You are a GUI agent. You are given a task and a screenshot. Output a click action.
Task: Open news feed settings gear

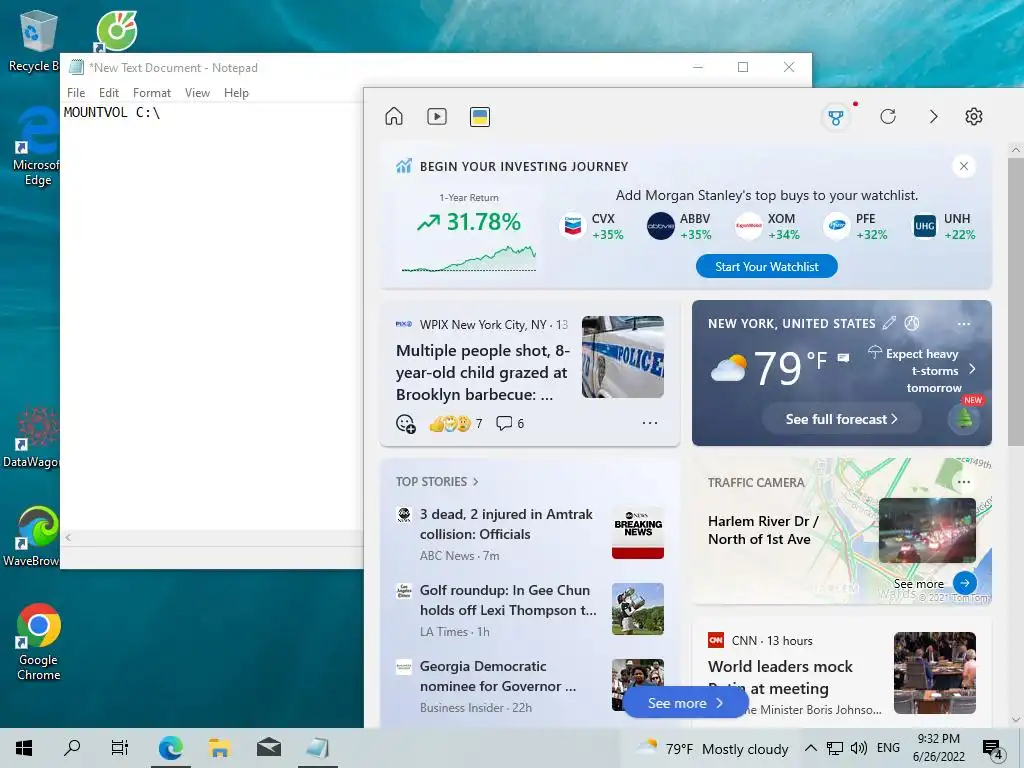(x=974, y=116)
